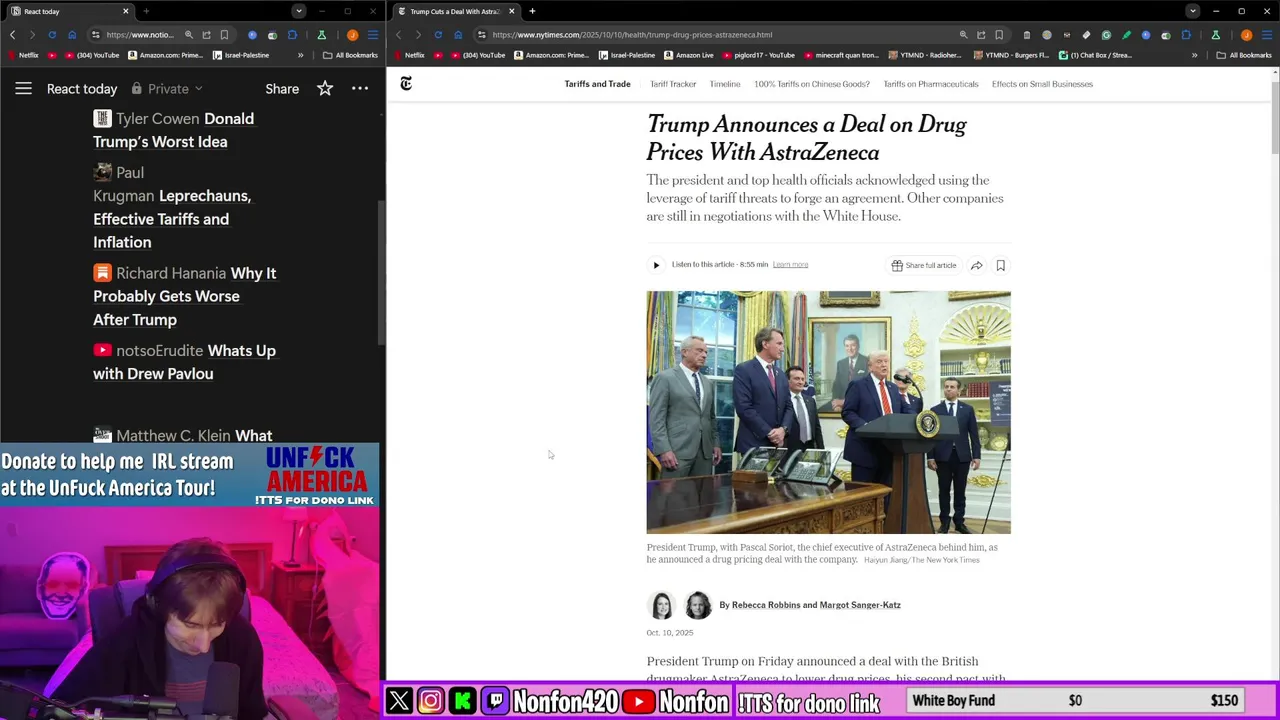Open the profile avatar in Notion window
The image size is (1280, 720).
point(352,35)
